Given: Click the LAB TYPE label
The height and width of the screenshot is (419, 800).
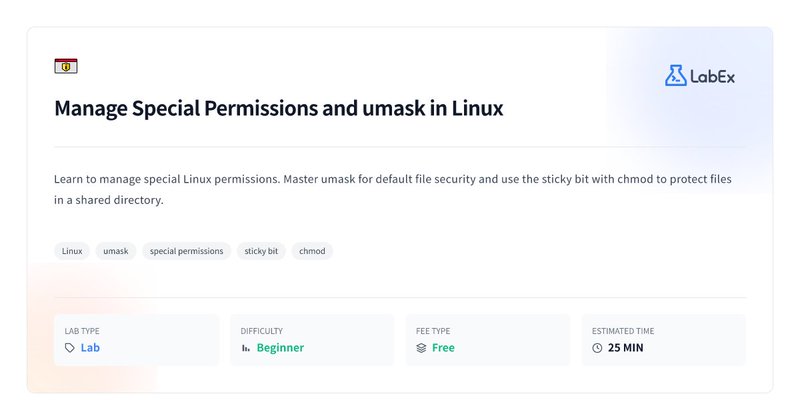Looking at the screenshot, I should point(82,331).
